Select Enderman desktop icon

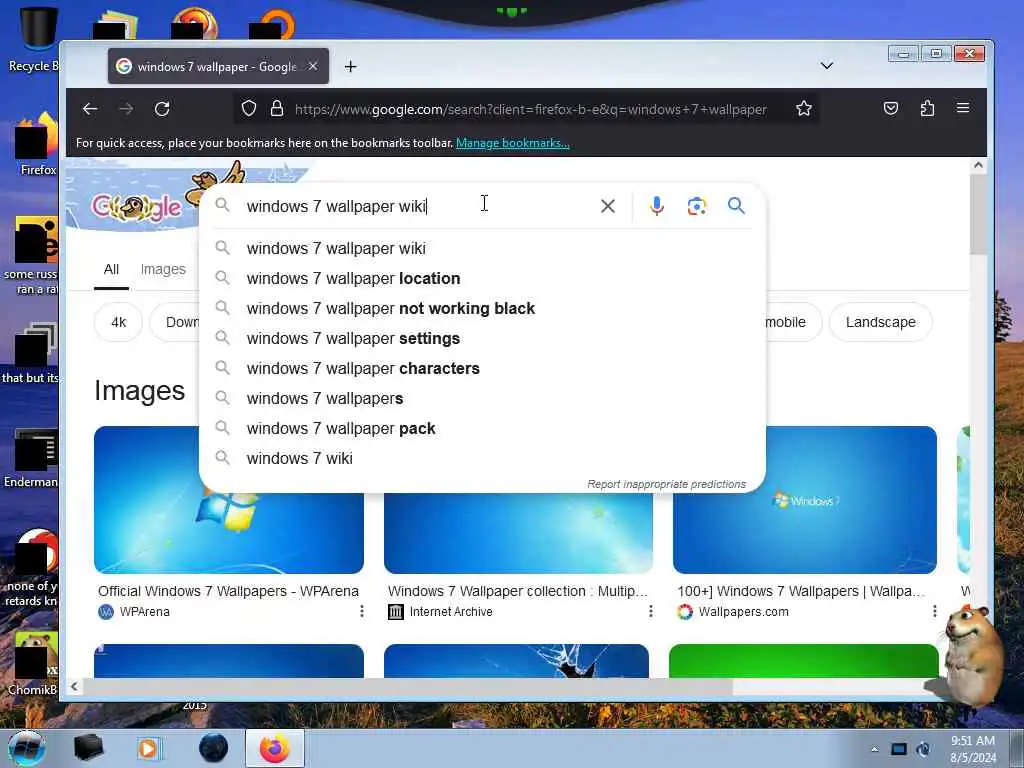point(31,458)
